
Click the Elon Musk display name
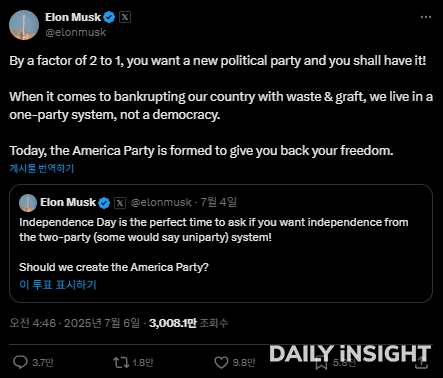pos(73,17)
